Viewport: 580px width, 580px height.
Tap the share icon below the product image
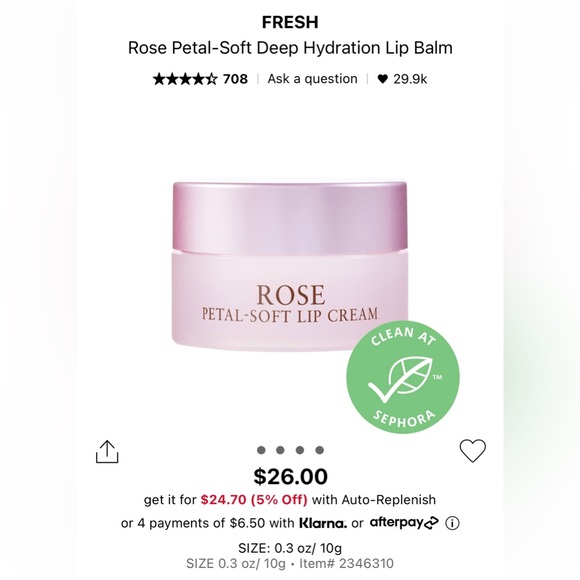pos(107,451)
